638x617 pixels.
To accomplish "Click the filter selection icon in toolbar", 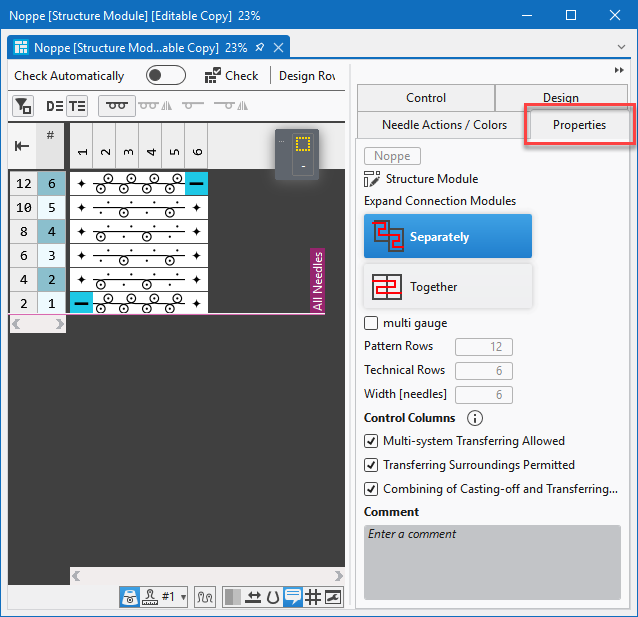I will point(23,106).
